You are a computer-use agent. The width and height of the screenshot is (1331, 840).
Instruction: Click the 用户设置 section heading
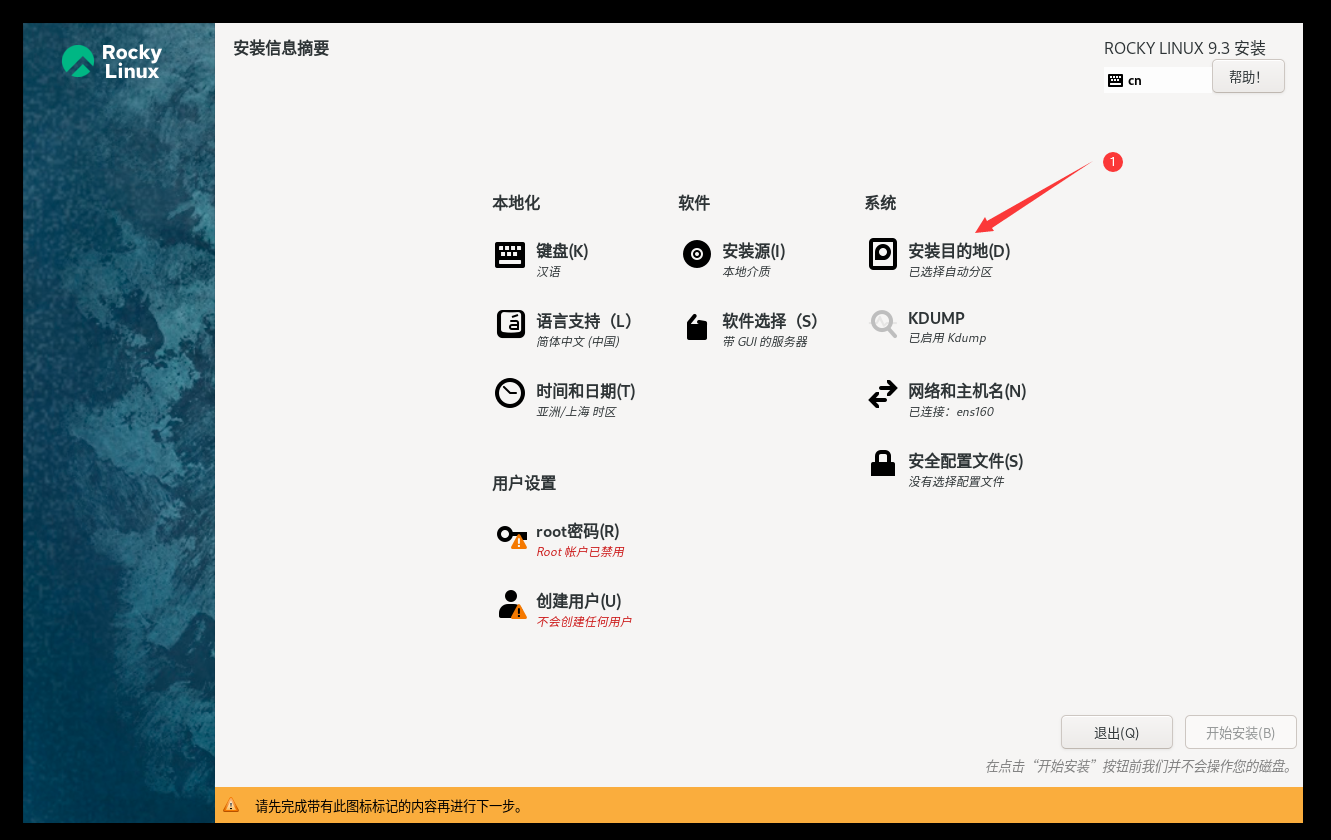[x=524, y=483]
